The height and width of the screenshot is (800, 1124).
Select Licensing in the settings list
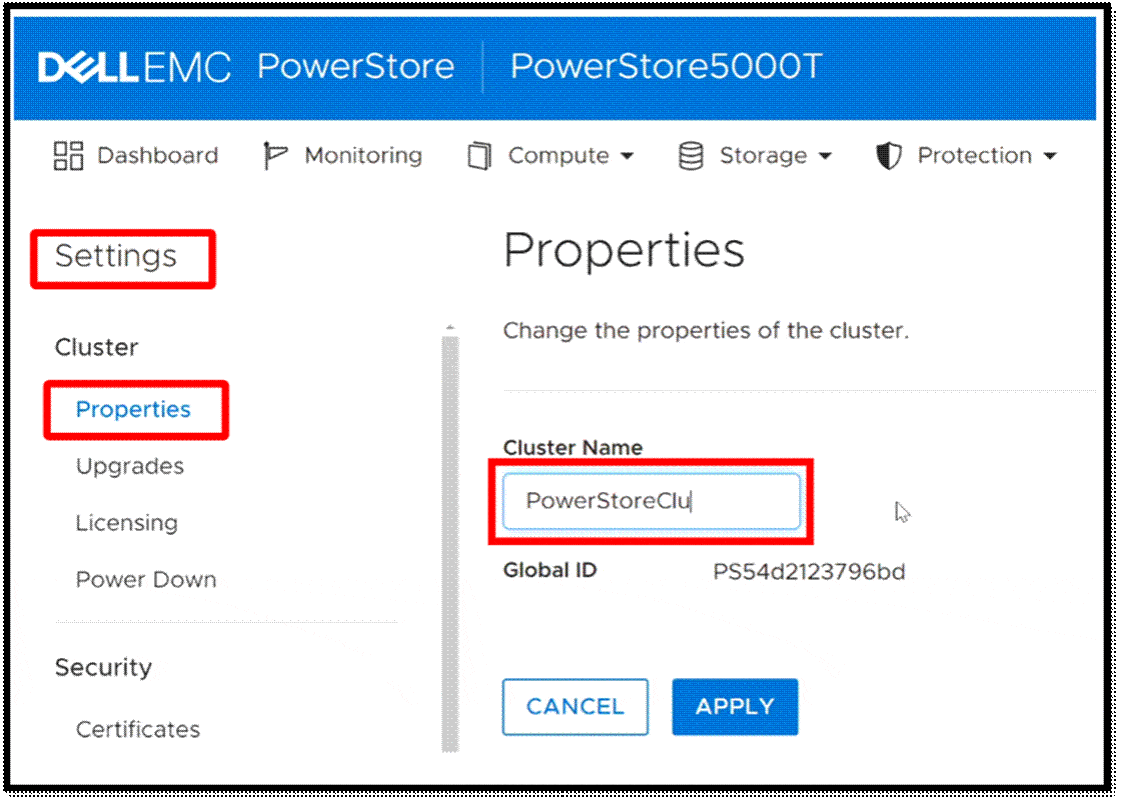pos(127,523)
